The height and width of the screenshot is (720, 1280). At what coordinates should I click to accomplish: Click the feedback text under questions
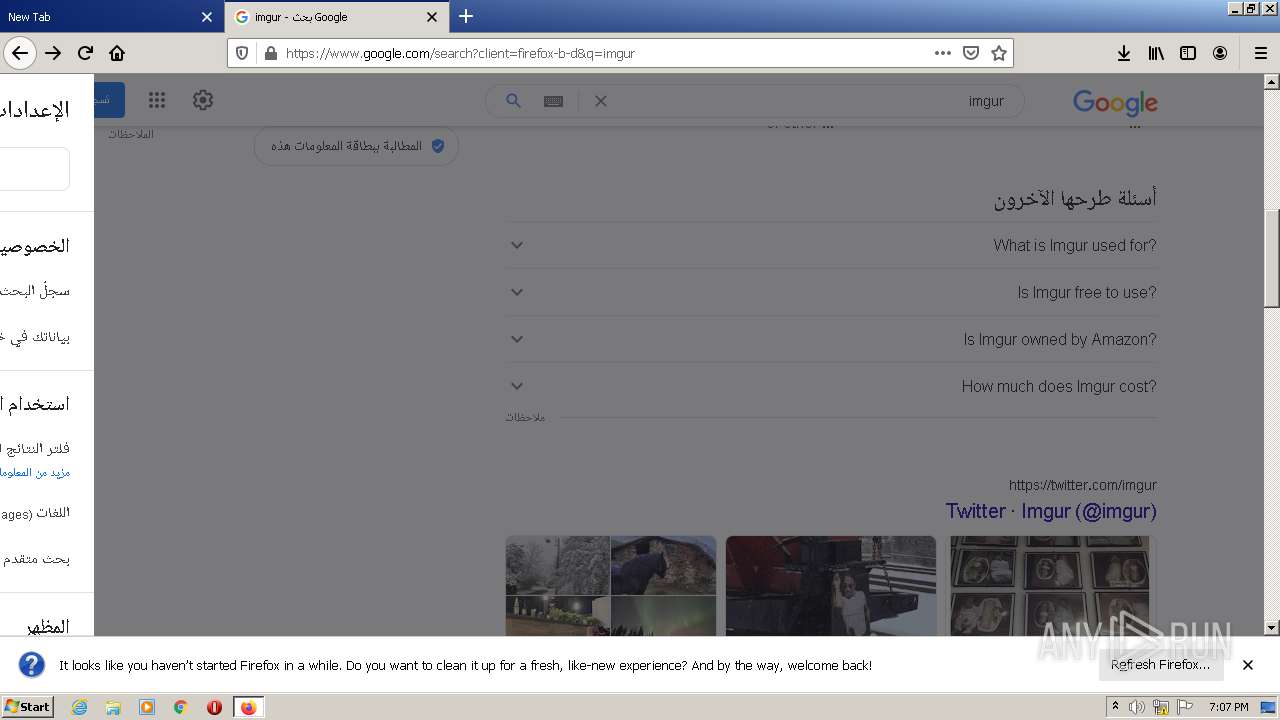pos(525,417)
